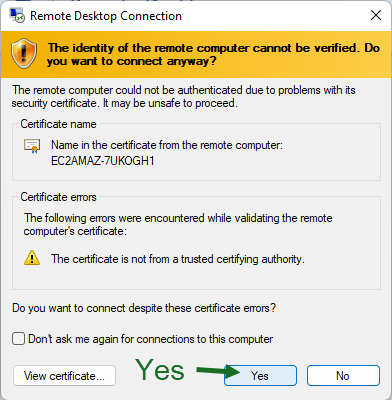The height and width of the screenshot is (400, 392).
Task: Click the shield warning icon in yellow banner
Action: click(24, 53)
